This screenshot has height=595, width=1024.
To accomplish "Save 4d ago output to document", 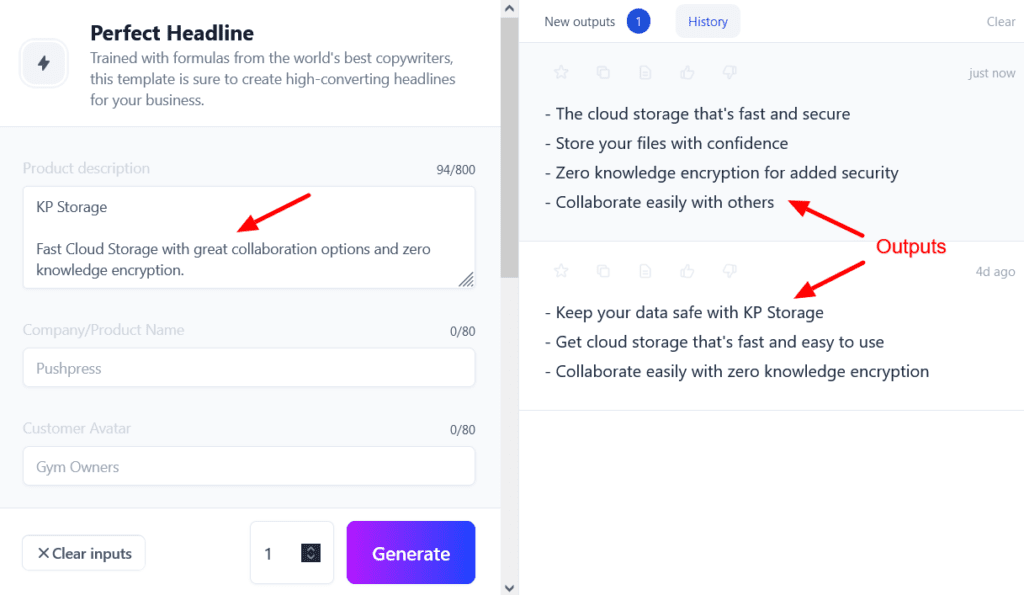I will pyautogui.click(x=645, y=270).
